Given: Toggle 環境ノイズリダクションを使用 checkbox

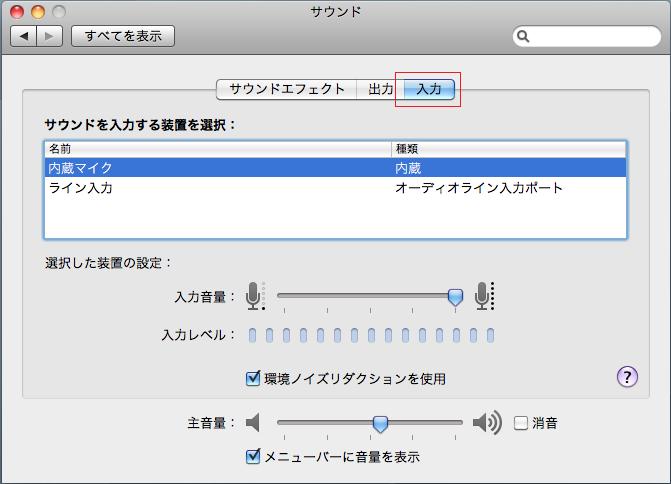Looking at the screenshot, I should [x=253, y=379].
